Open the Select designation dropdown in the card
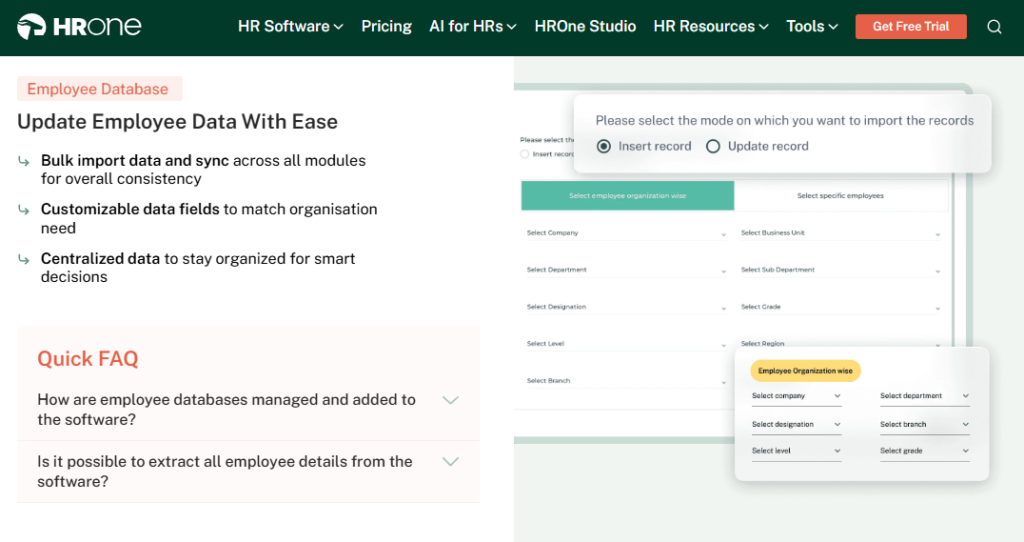 coord(796,424)
